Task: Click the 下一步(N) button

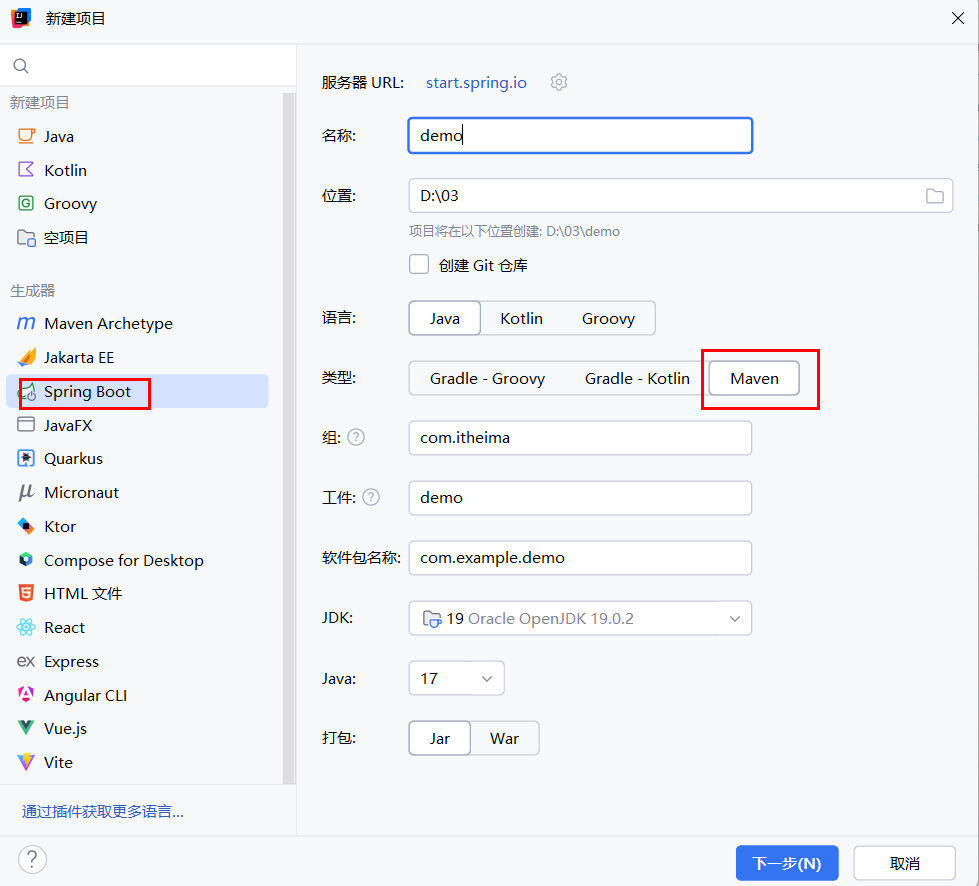Action: 787,863
